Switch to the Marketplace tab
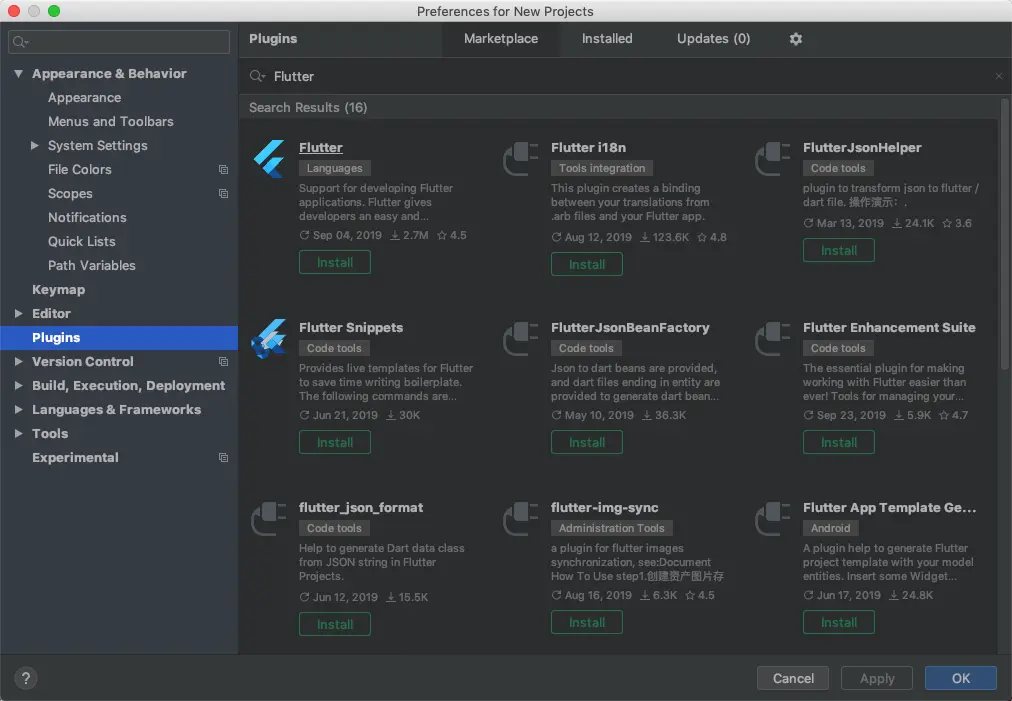This screenshot has width=1012, height=701. pos(501,39)
